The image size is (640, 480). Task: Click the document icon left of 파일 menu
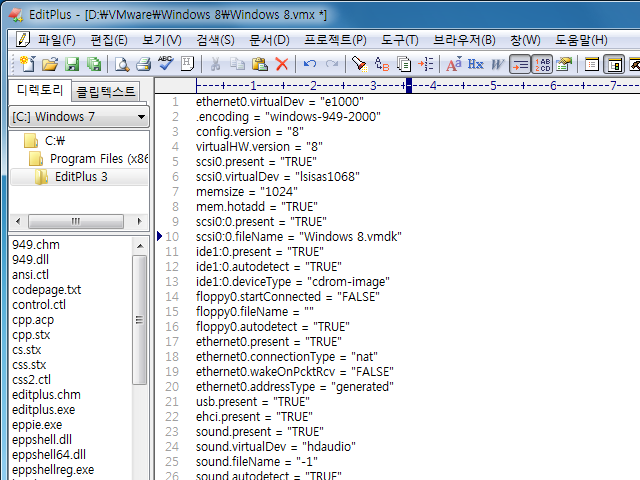click(22, 39)
